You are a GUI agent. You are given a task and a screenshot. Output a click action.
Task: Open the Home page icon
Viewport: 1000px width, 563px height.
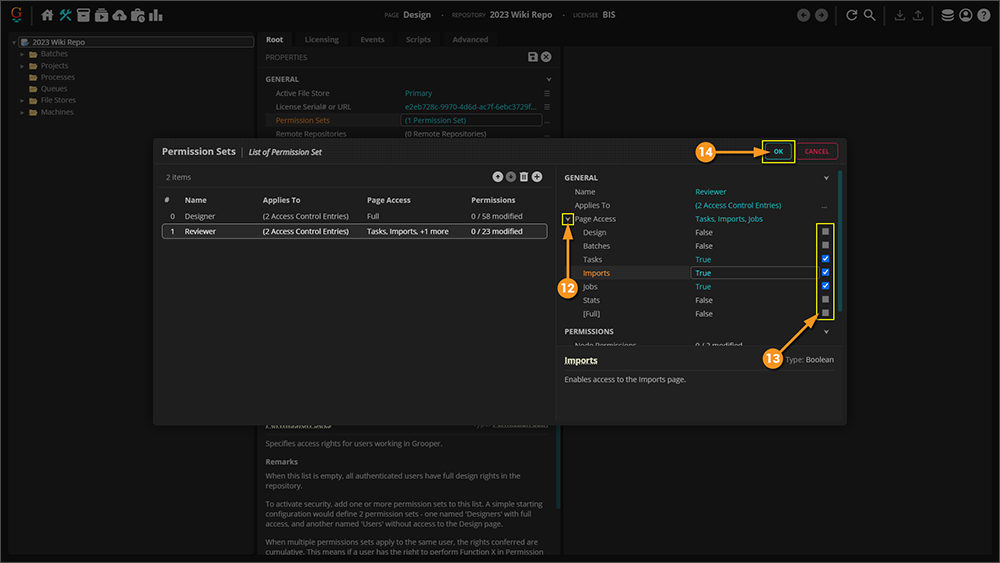click(x=47, y=15)
